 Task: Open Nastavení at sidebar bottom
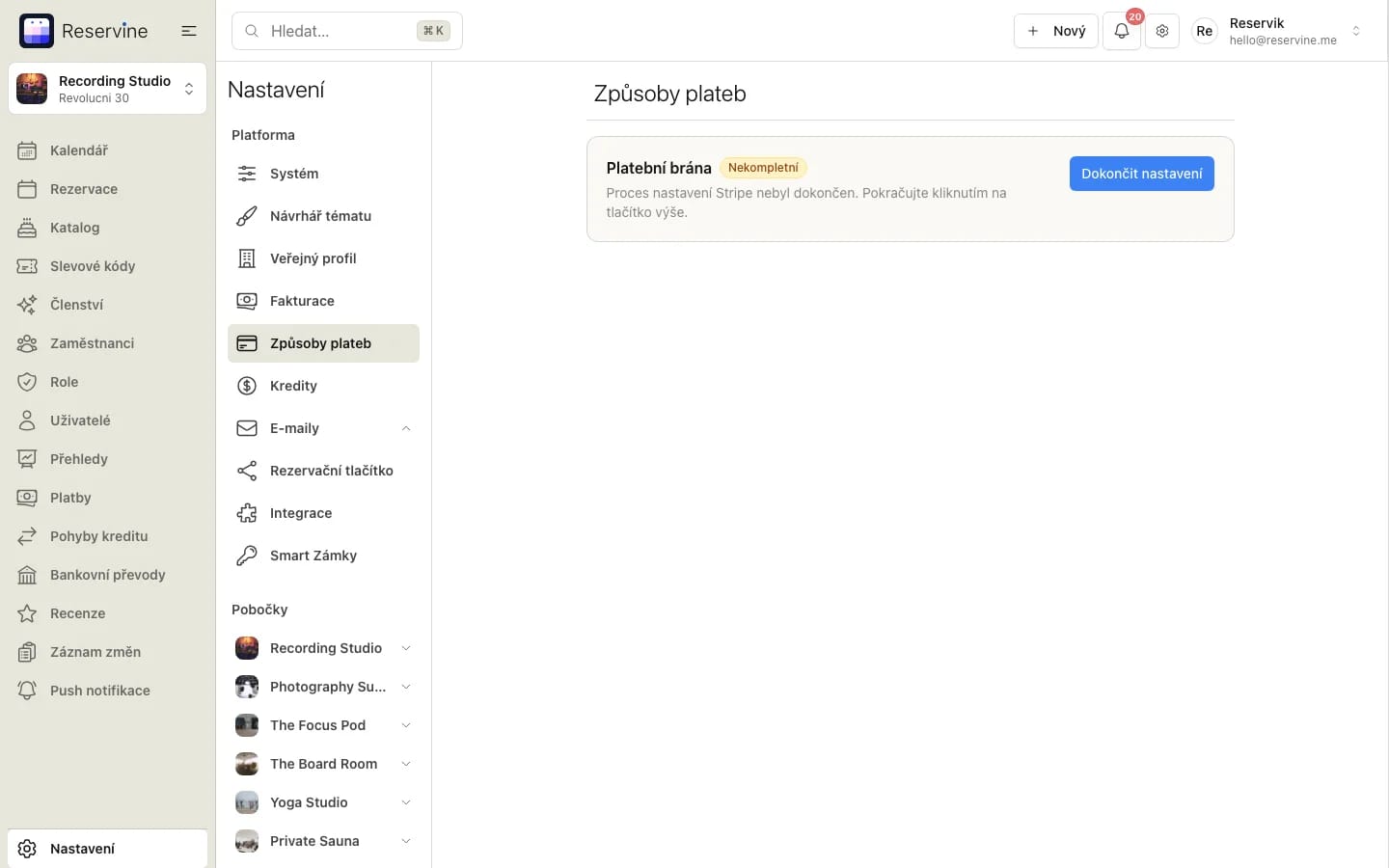pos(107,849)
